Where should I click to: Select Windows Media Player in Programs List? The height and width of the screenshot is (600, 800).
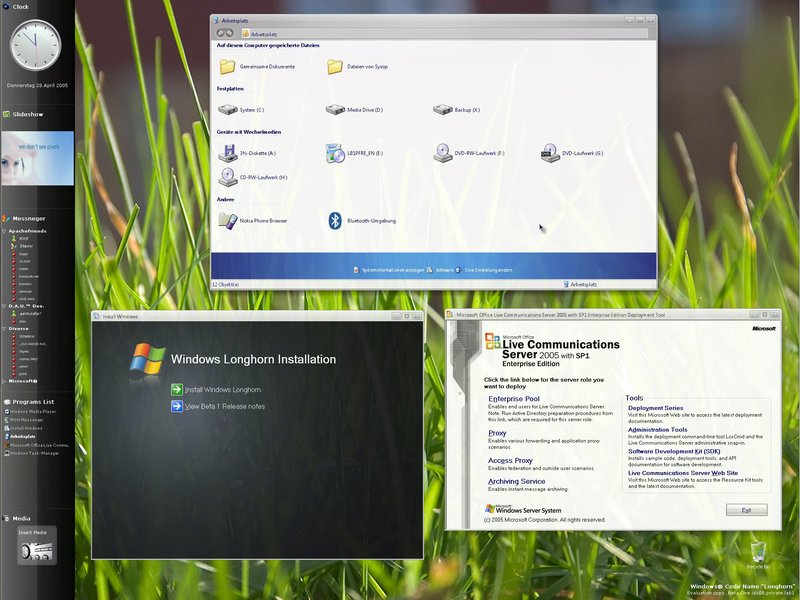click(x=34, y=411)
